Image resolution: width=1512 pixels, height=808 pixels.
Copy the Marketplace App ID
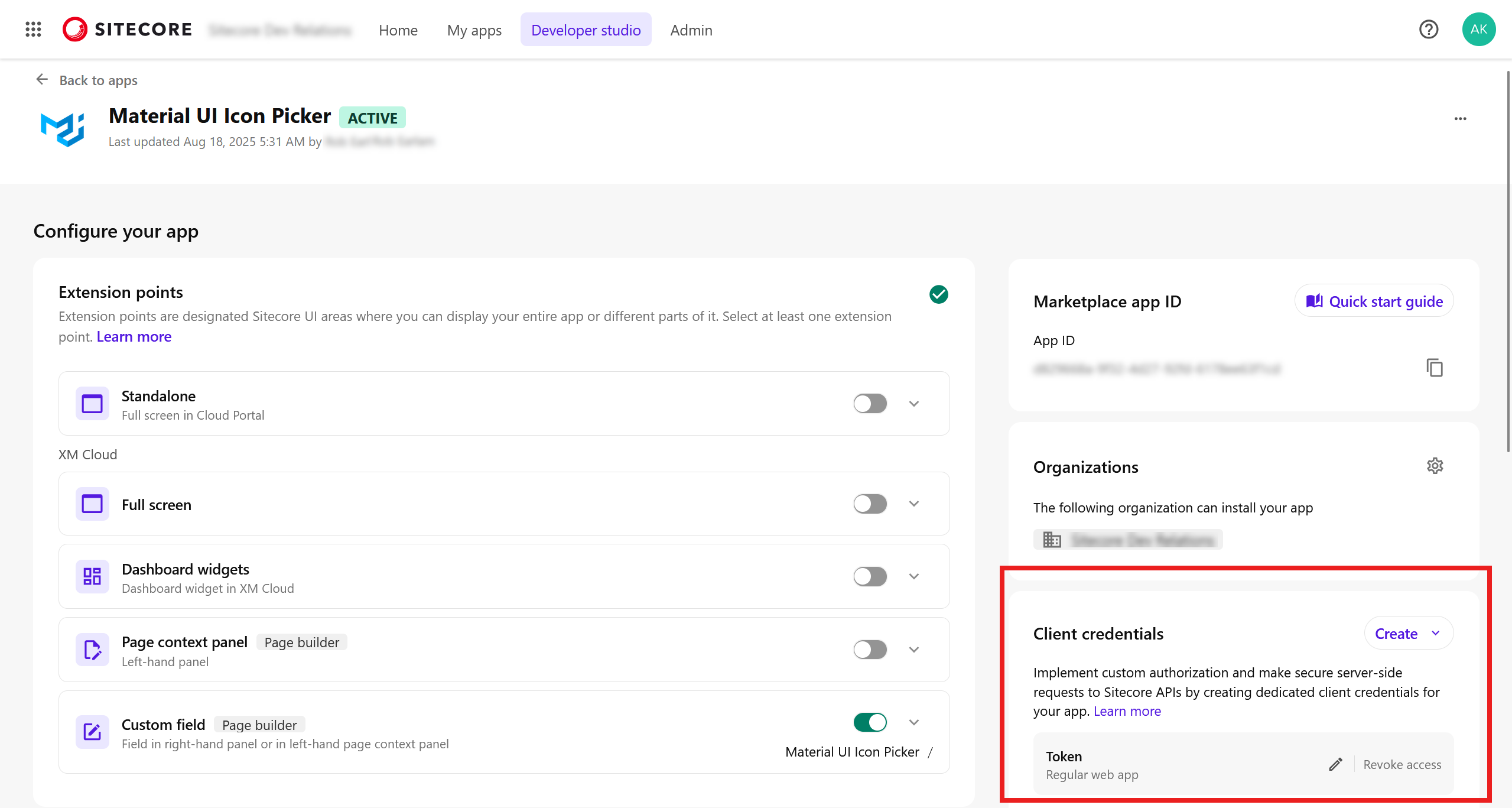point(1435,368)
